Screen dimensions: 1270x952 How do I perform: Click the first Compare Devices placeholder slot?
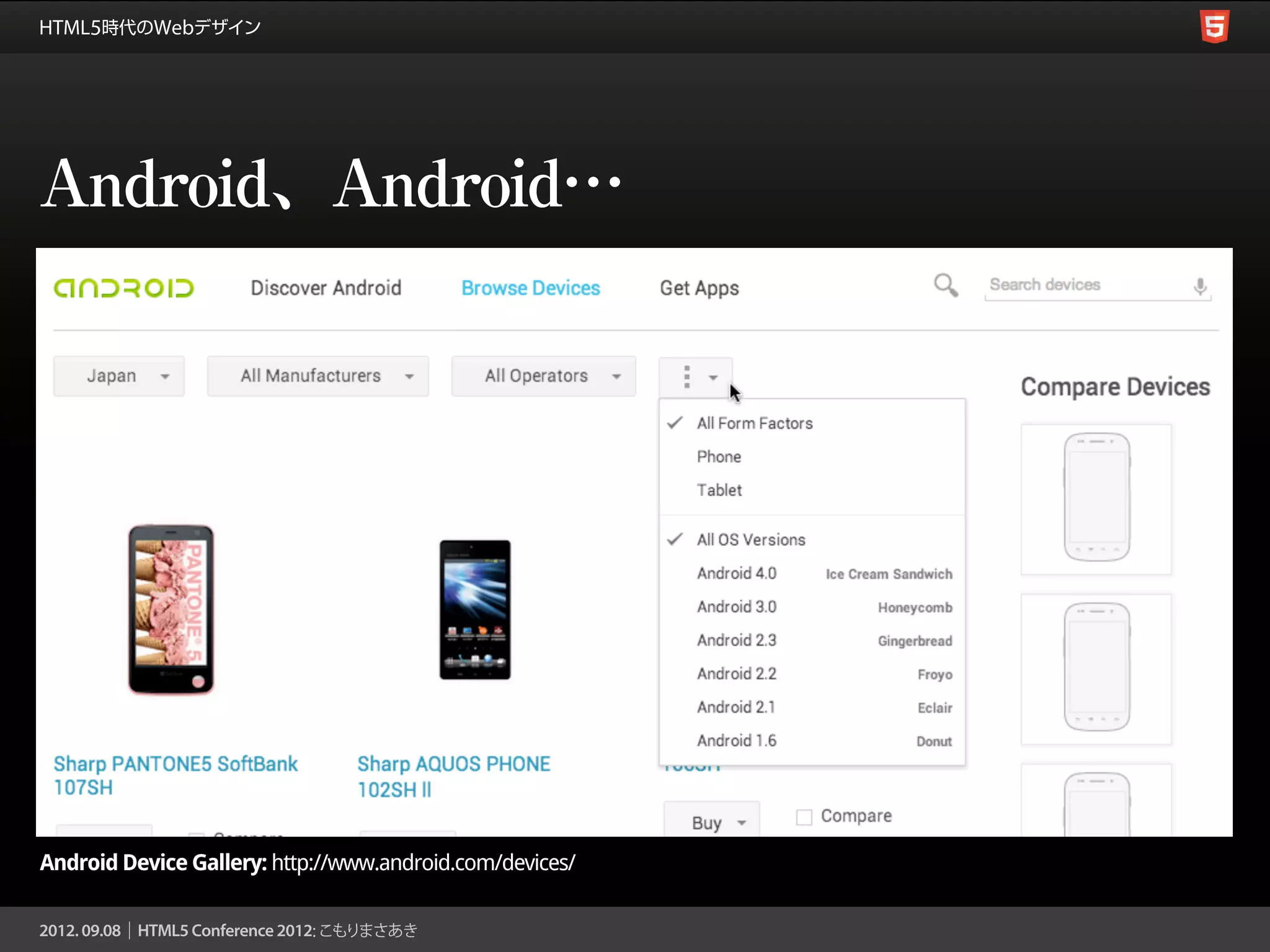point(1096,499)
